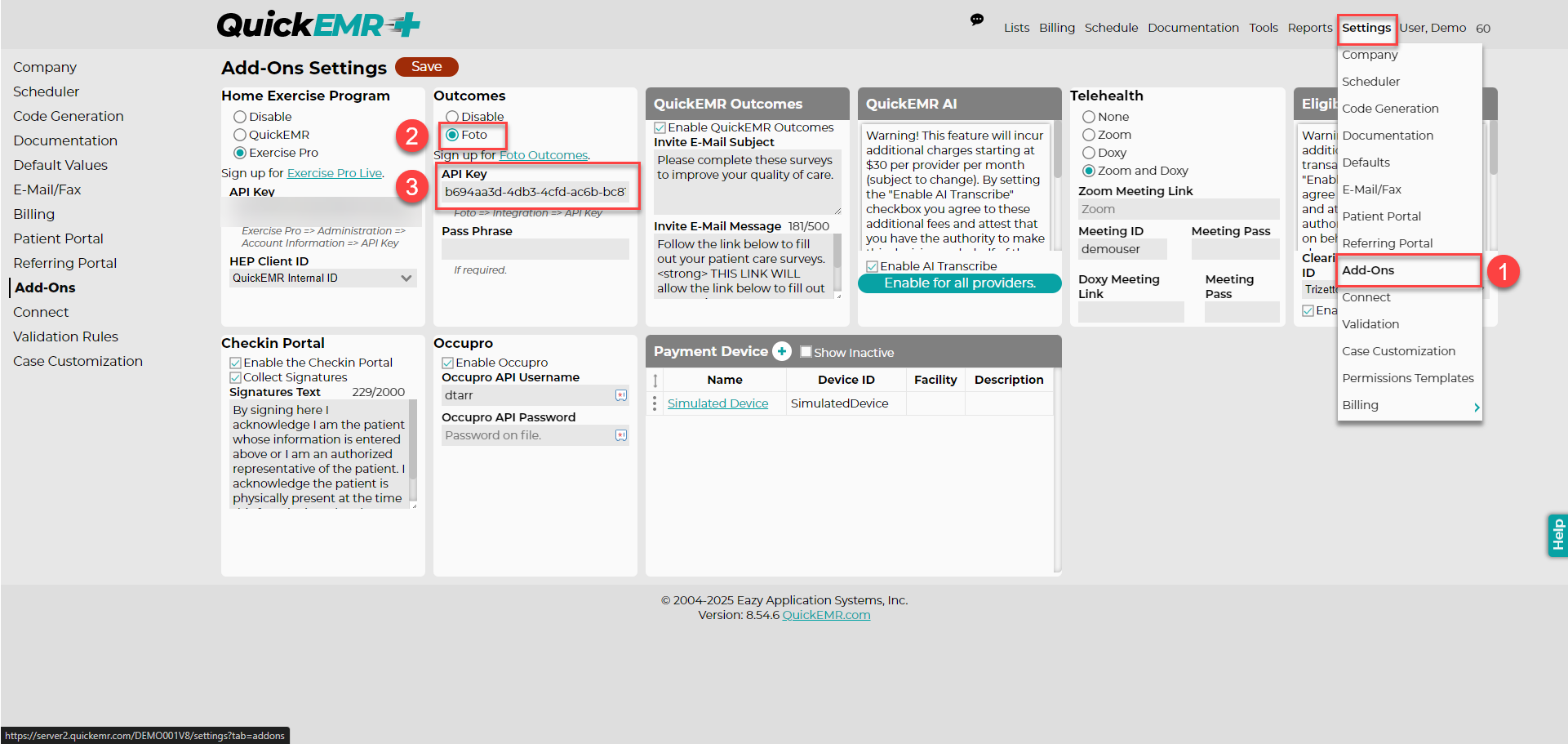This screenshot has height=744, width=1568.
Task: Open the Billing menu in the top navigation
Action: coord(1057,28)
